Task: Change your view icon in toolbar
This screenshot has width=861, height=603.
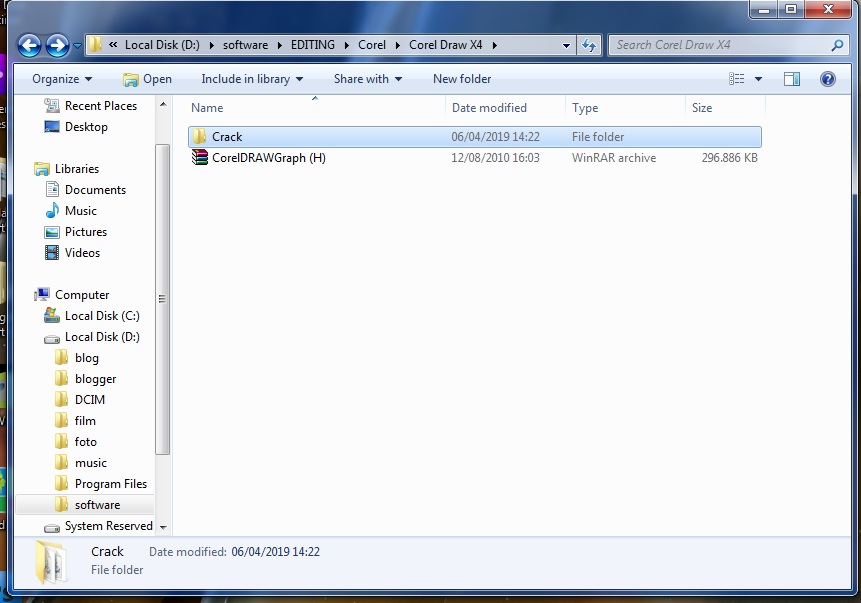Action: click(x=736, y=79)
